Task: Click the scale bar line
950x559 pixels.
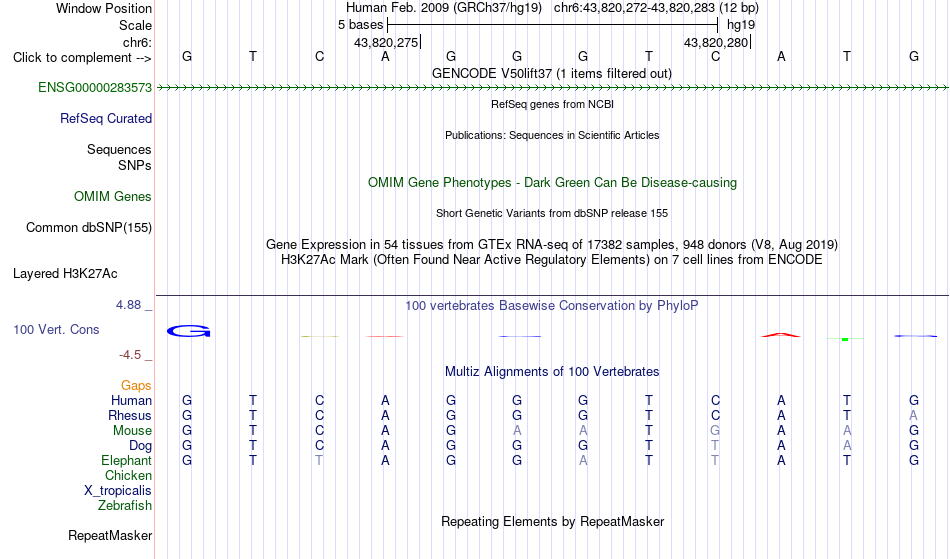Action: pos(553,25)
